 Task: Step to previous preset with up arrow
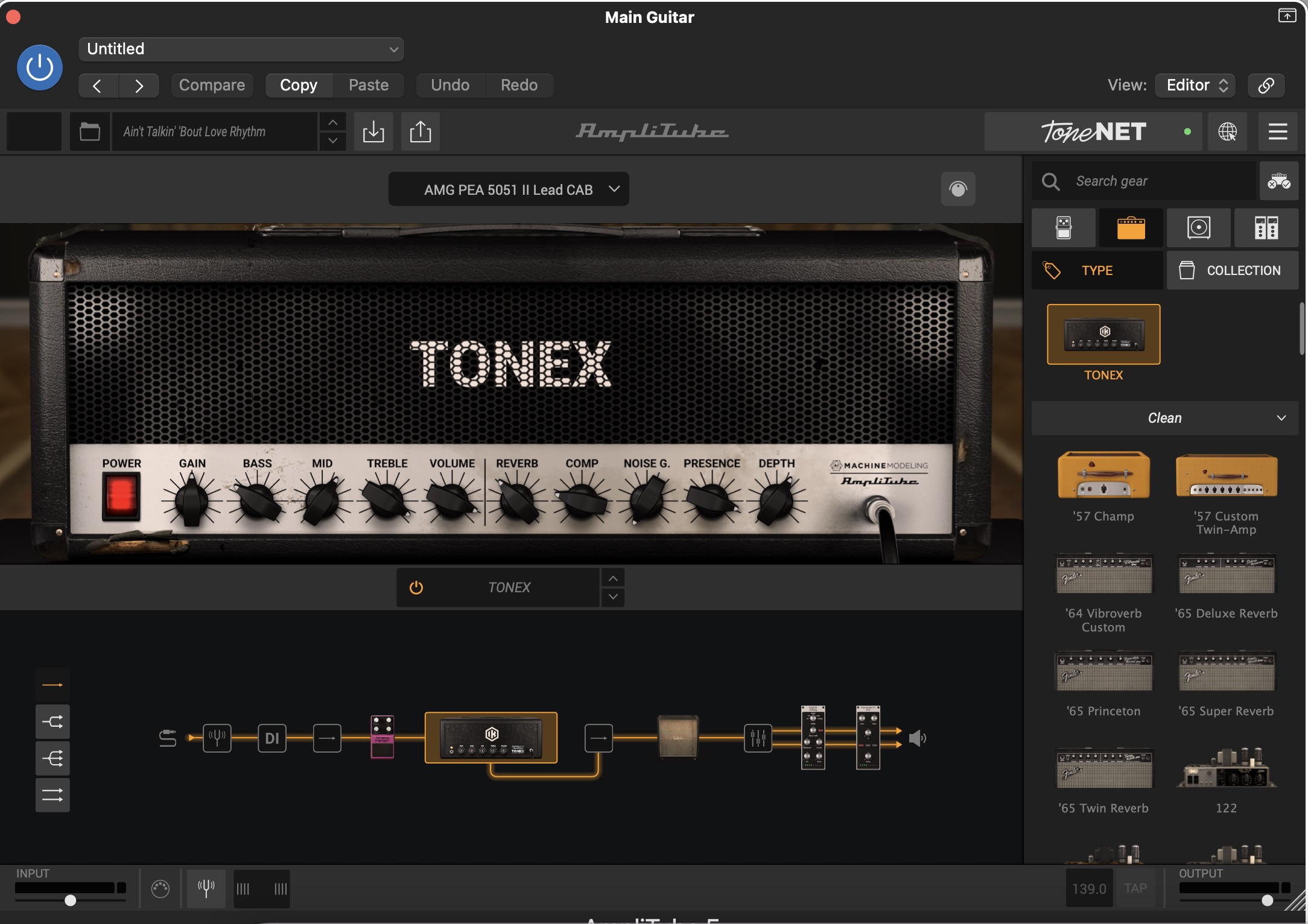point(332,122)
